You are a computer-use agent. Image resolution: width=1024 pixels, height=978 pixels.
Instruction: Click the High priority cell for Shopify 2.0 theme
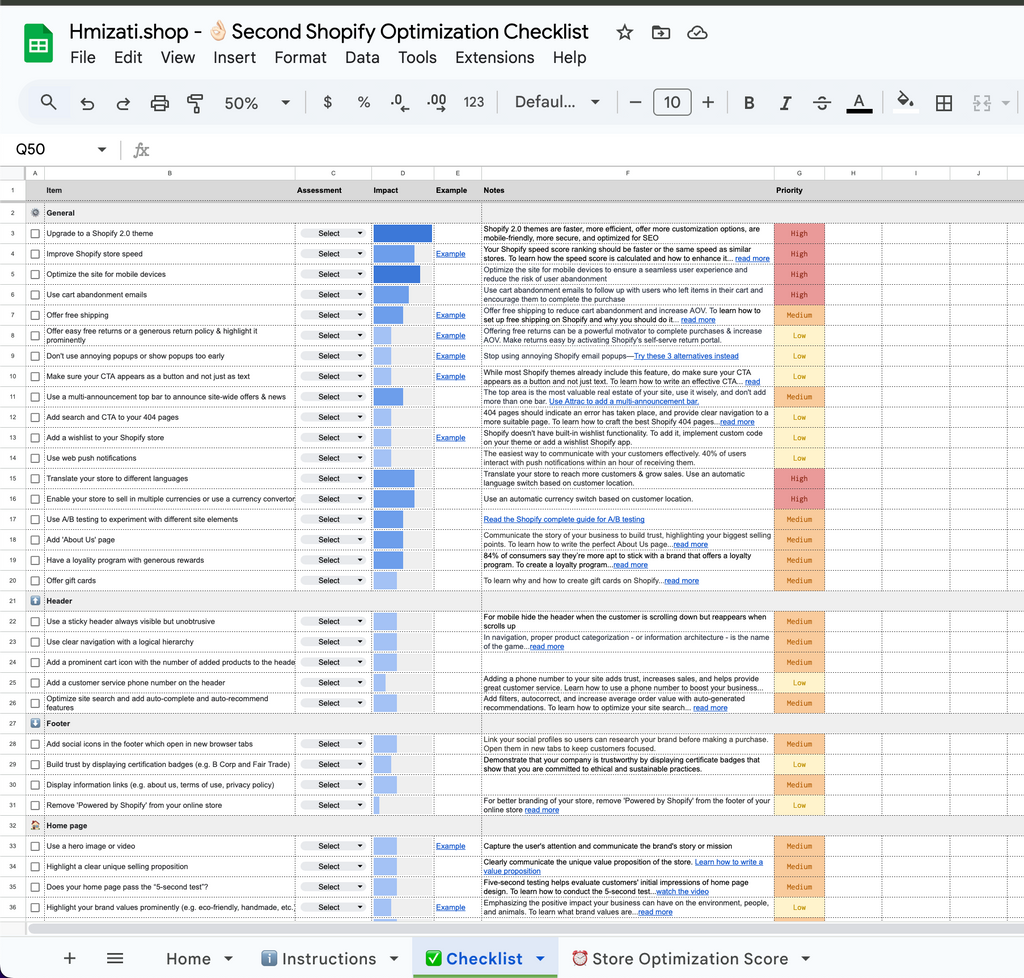pyautogui.click(x=799, y=234)
